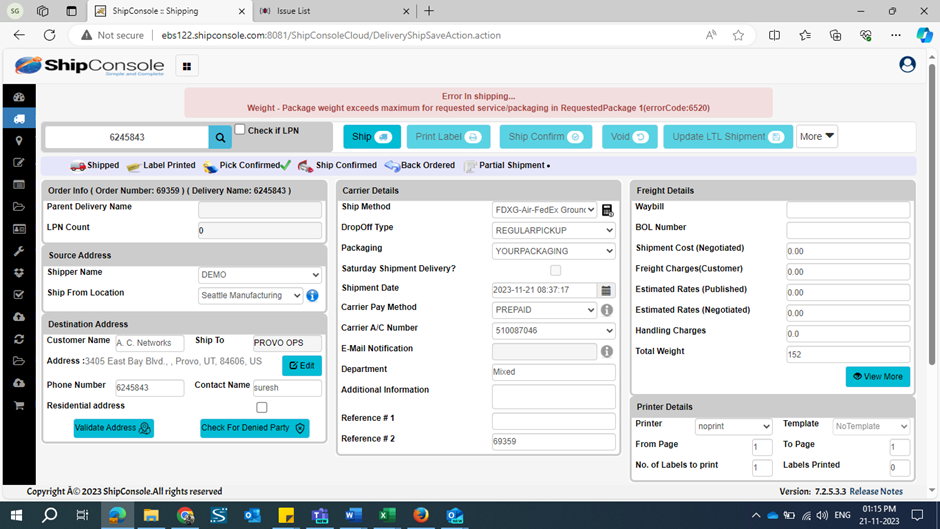This screenshot has width=940, height=529.
Task: Click the Reference # 1 field
Action: click(x=553, y=421)
